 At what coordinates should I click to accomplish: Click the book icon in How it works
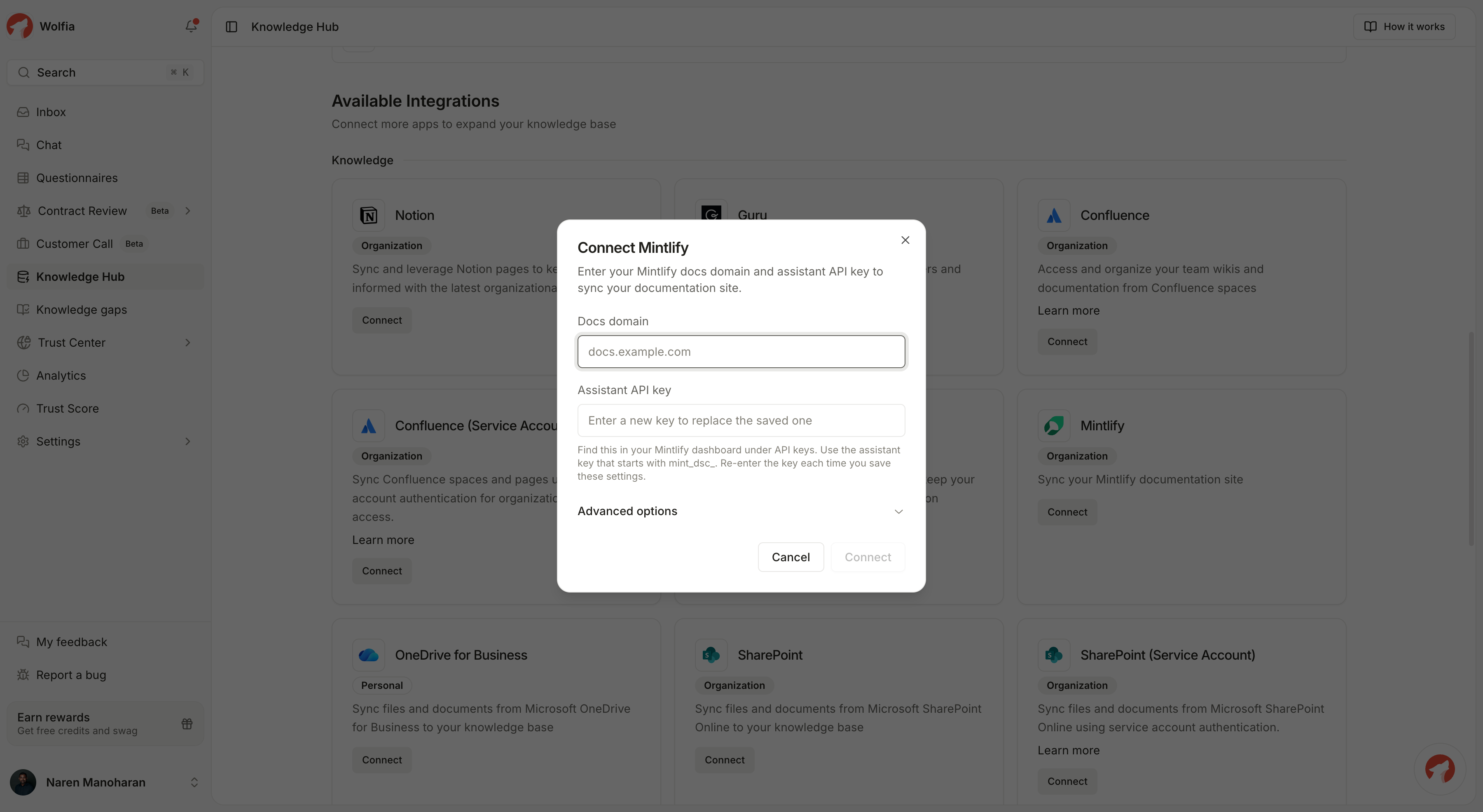coord(1370,26)
